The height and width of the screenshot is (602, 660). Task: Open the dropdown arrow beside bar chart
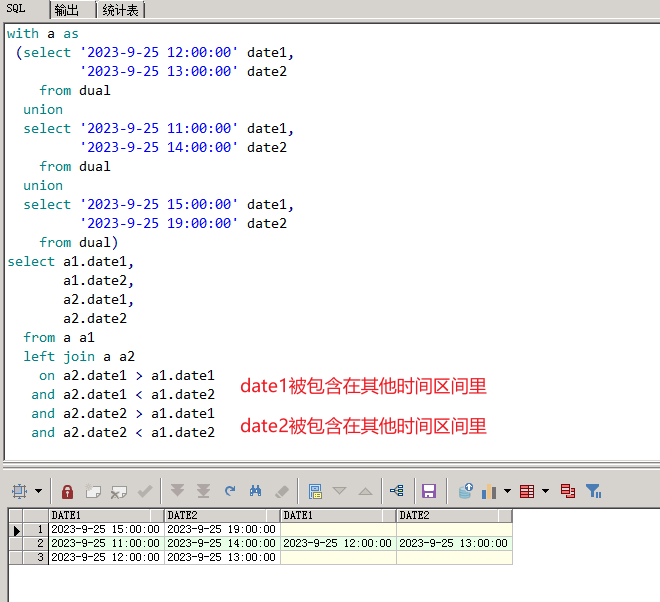(507, 491)
